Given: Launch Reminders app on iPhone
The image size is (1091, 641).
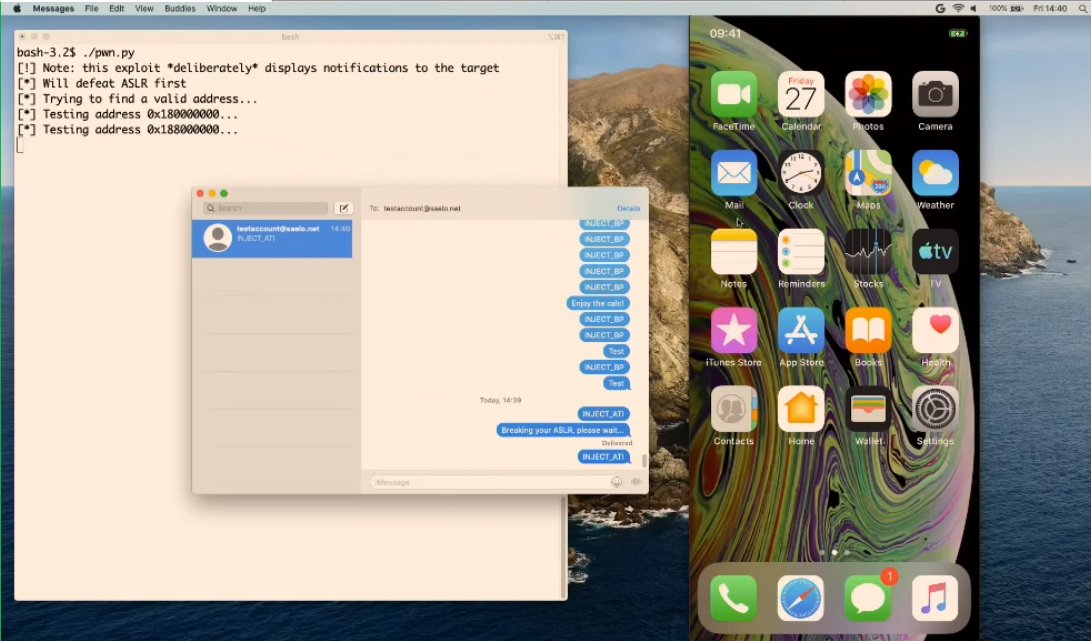Looking at the screenshot, I should (801, 252).
